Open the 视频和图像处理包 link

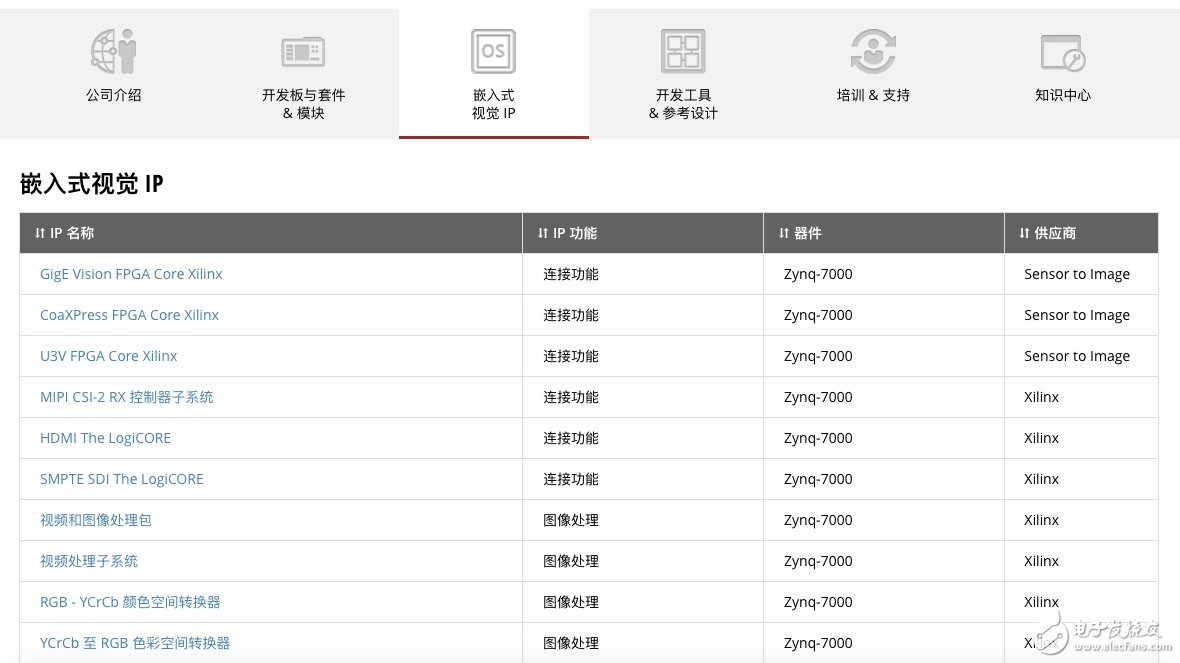pyautogui.click(x=95, y=520)
